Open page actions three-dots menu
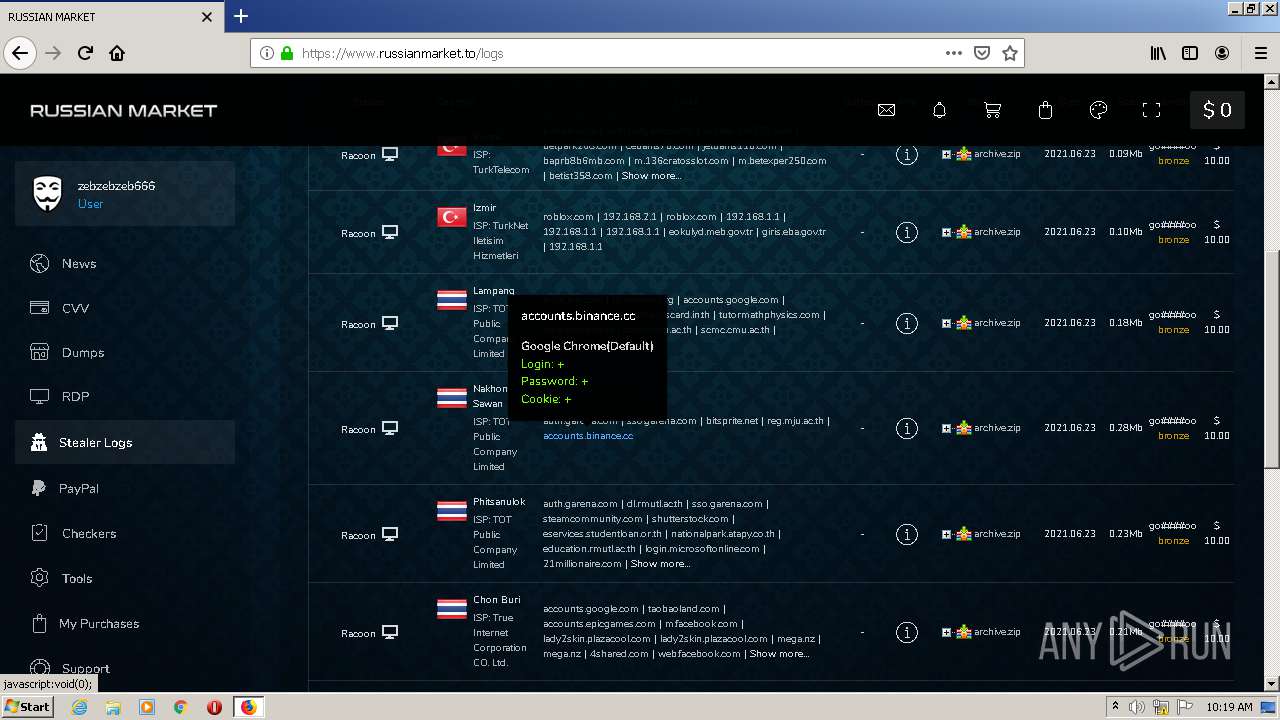The height and width of the screenshot is (720, 1280). pyautogui.click(x=954, y=53)
